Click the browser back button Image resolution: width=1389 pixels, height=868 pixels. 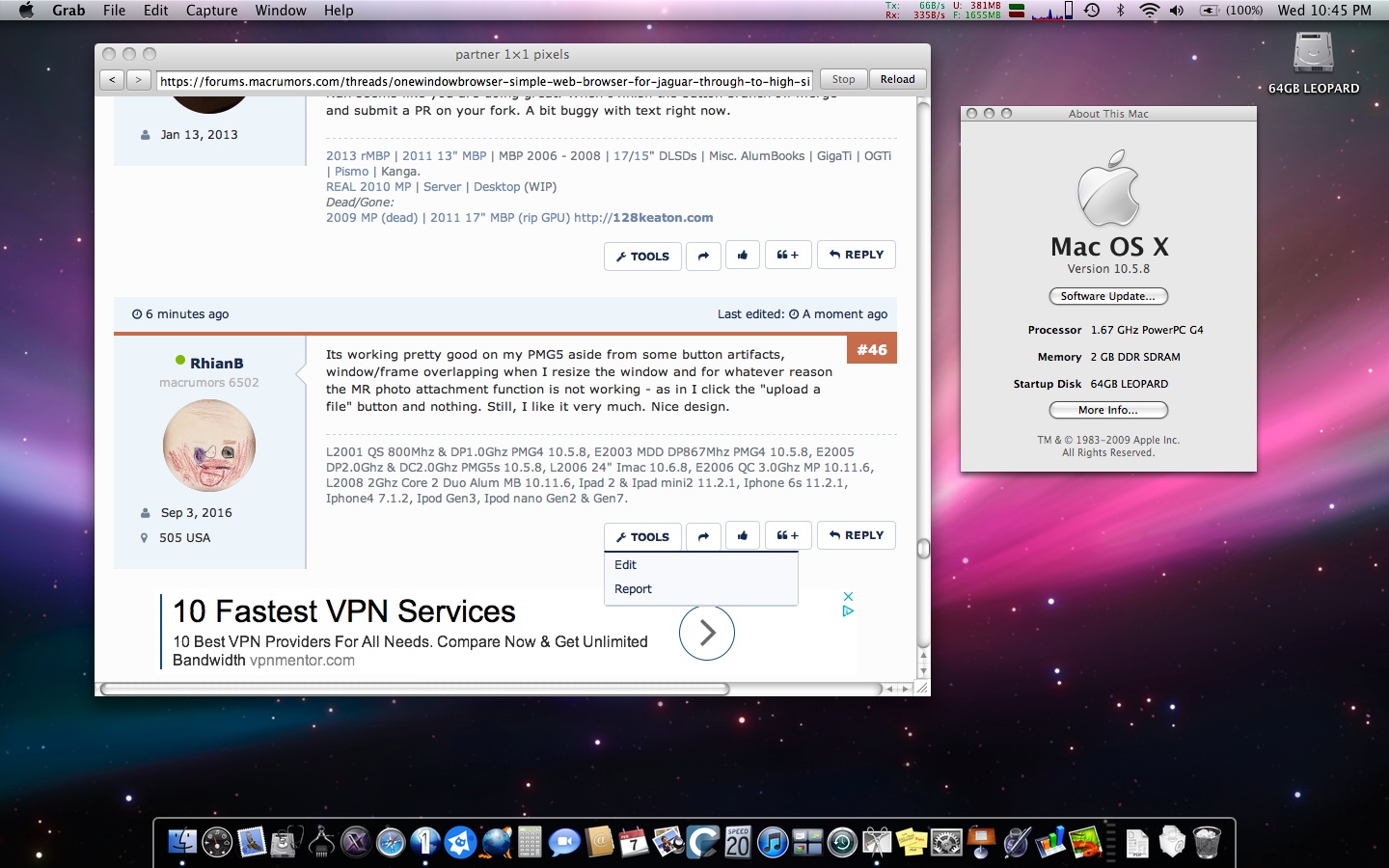pos(112,80)
